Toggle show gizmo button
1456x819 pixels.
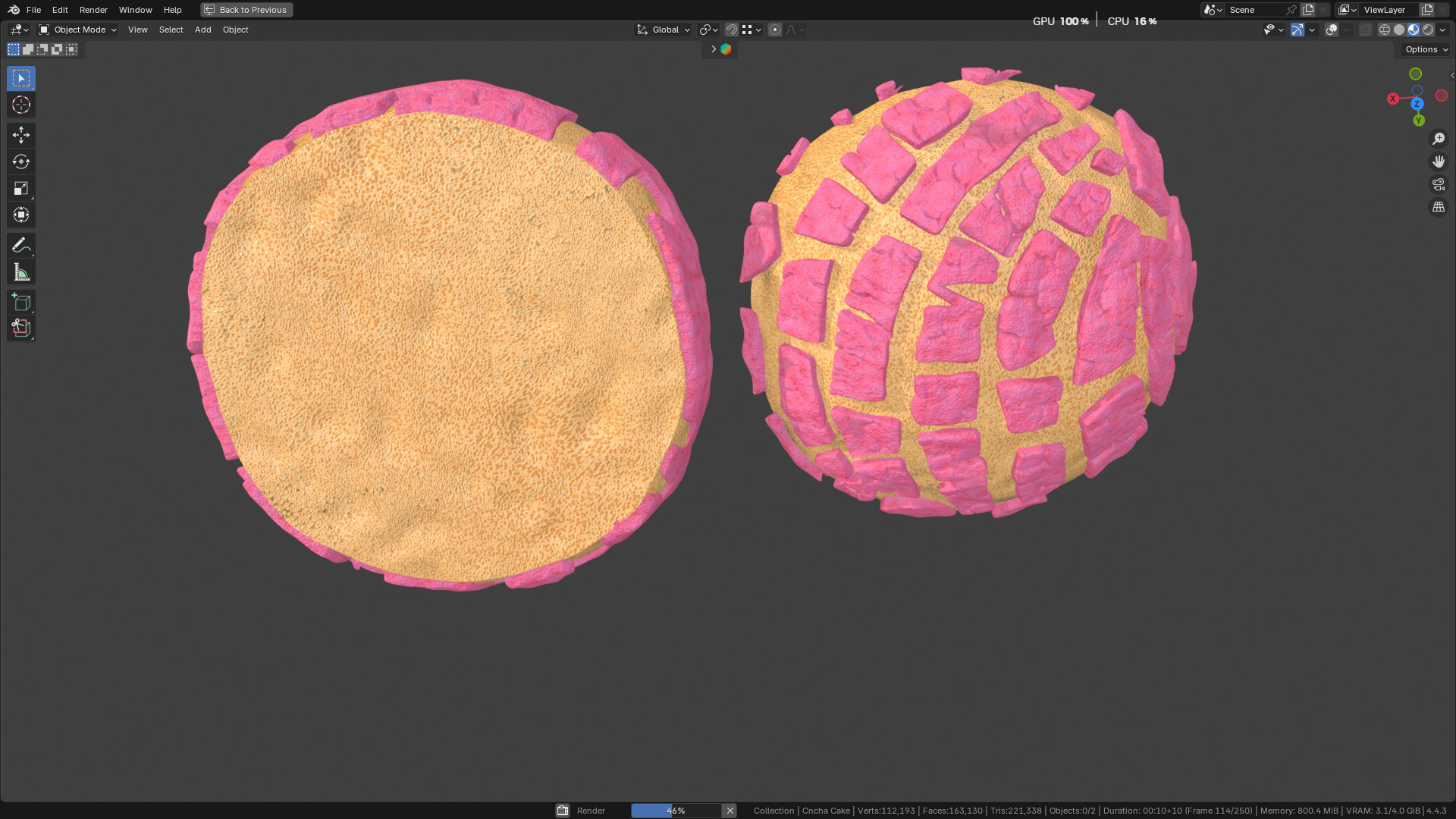tap(1298, 30)
